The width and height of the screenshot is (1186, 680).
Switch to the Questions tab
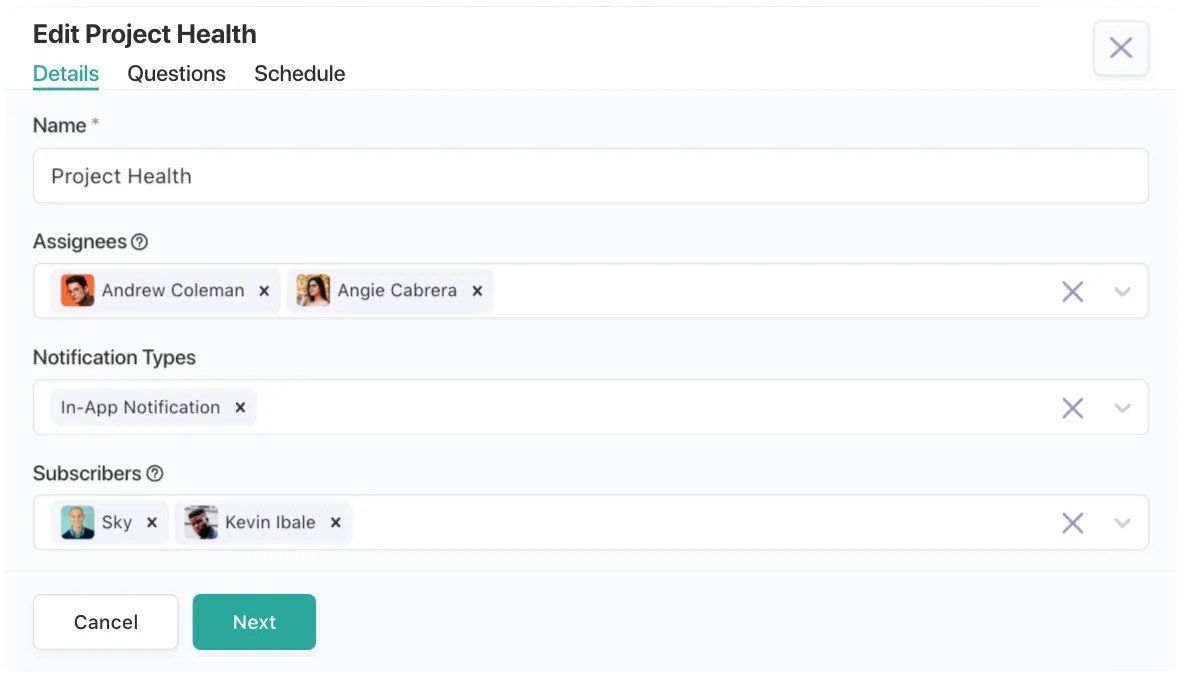[176, 73]
